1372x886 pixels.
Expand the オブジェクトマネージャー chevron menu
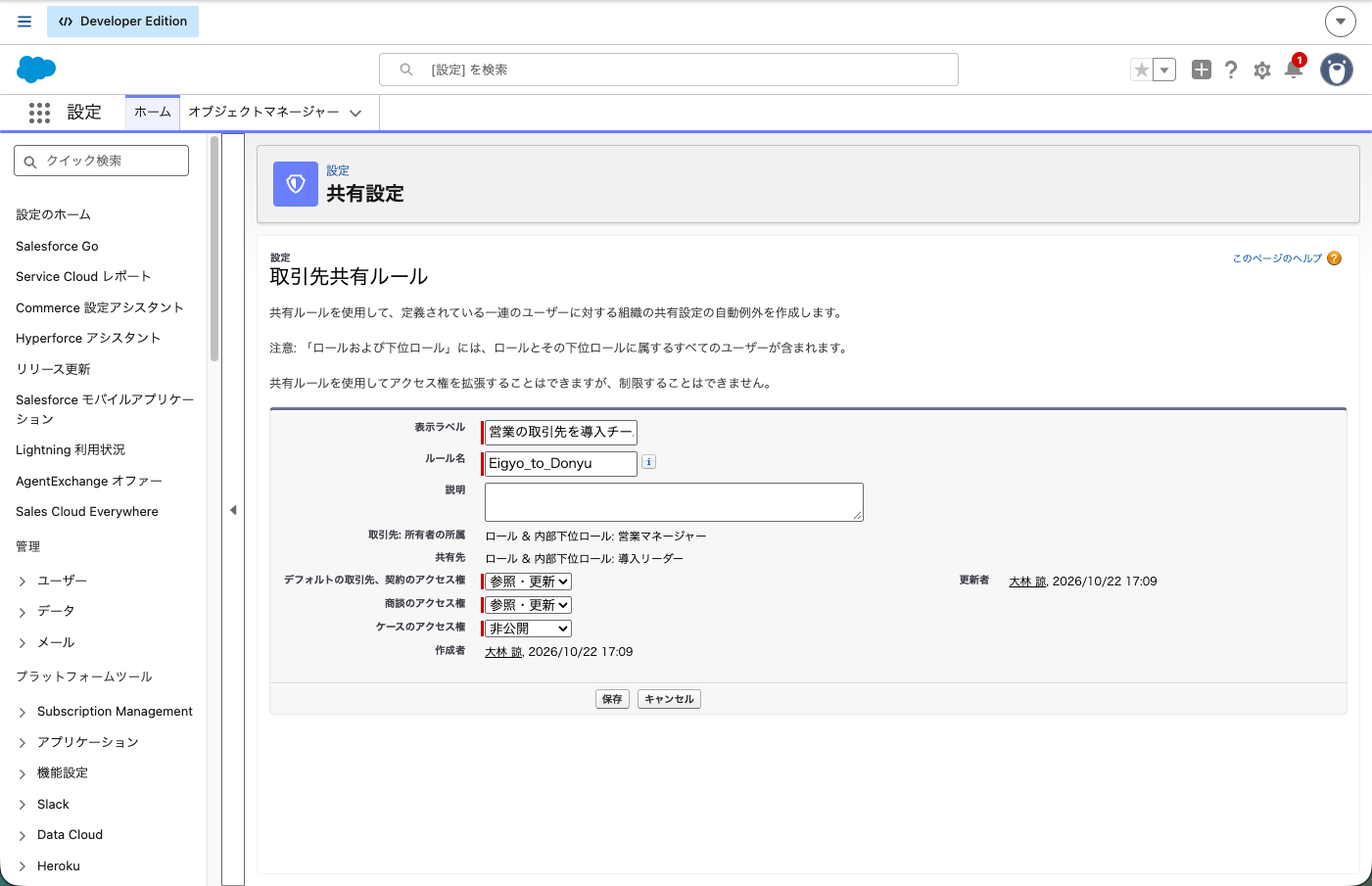pos(355,113)
